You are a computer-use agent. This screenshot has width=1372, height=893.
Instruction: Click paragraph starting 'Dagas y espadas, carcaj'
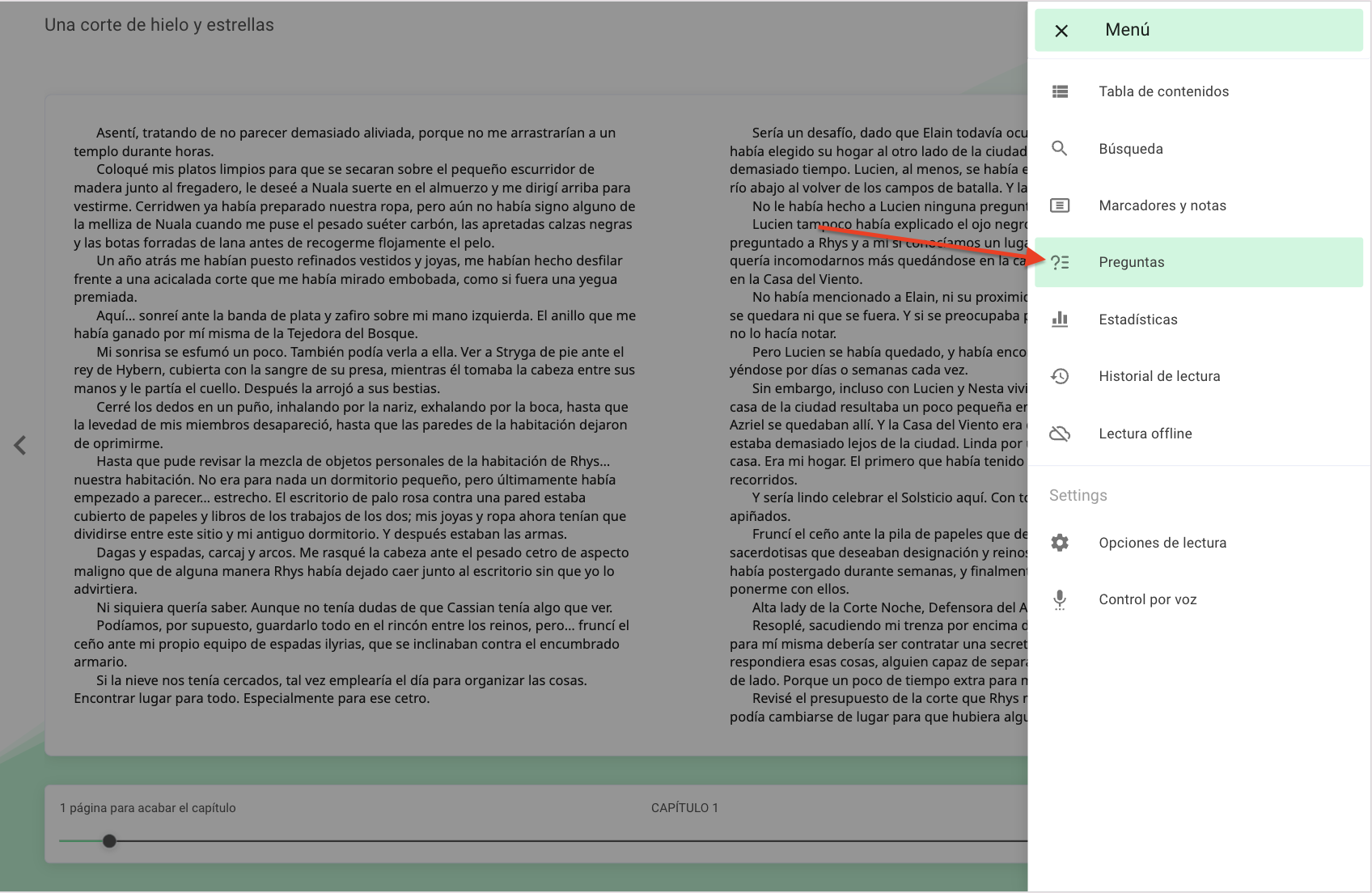351,571
